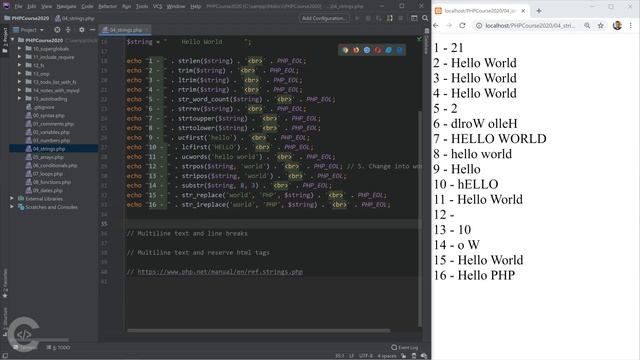Image resolution: width=640 pixels, height=360 pixels.
Task: Open the Refactor menu
Action: [108, 6]
